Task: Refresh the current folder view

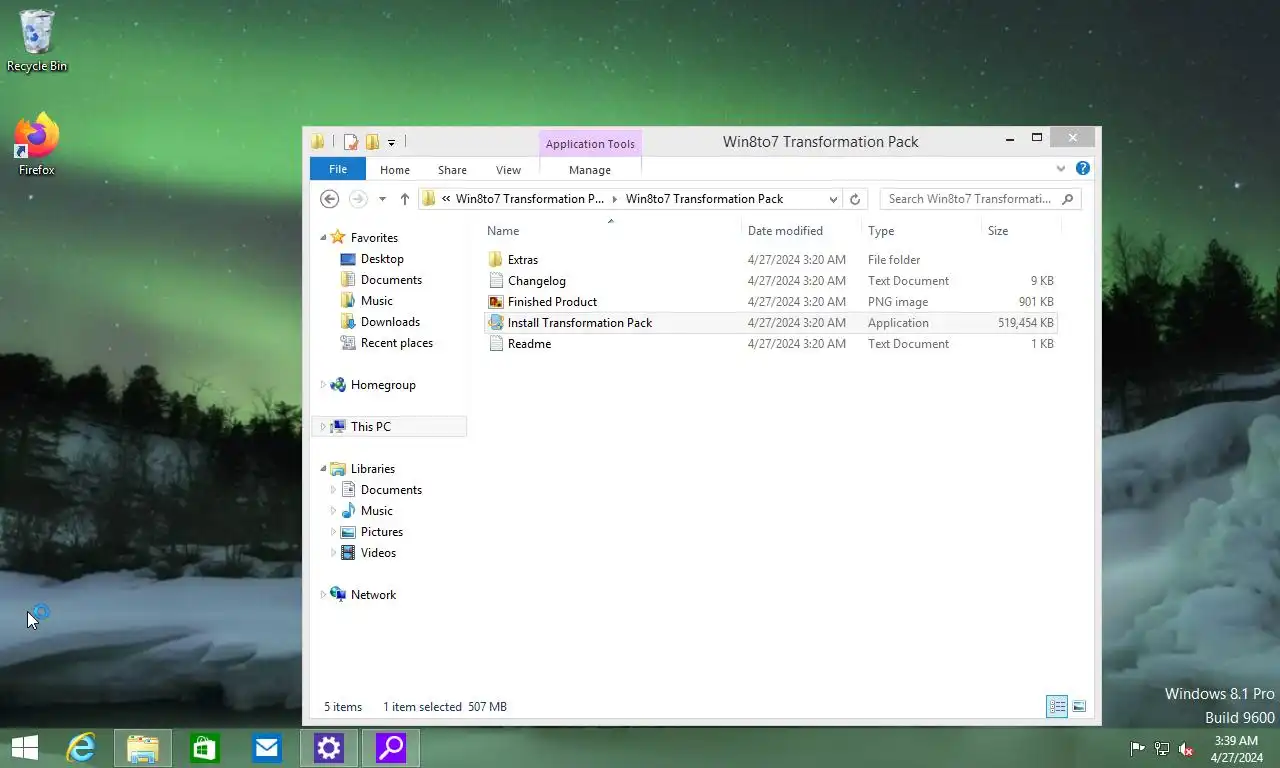Action: 855,199
